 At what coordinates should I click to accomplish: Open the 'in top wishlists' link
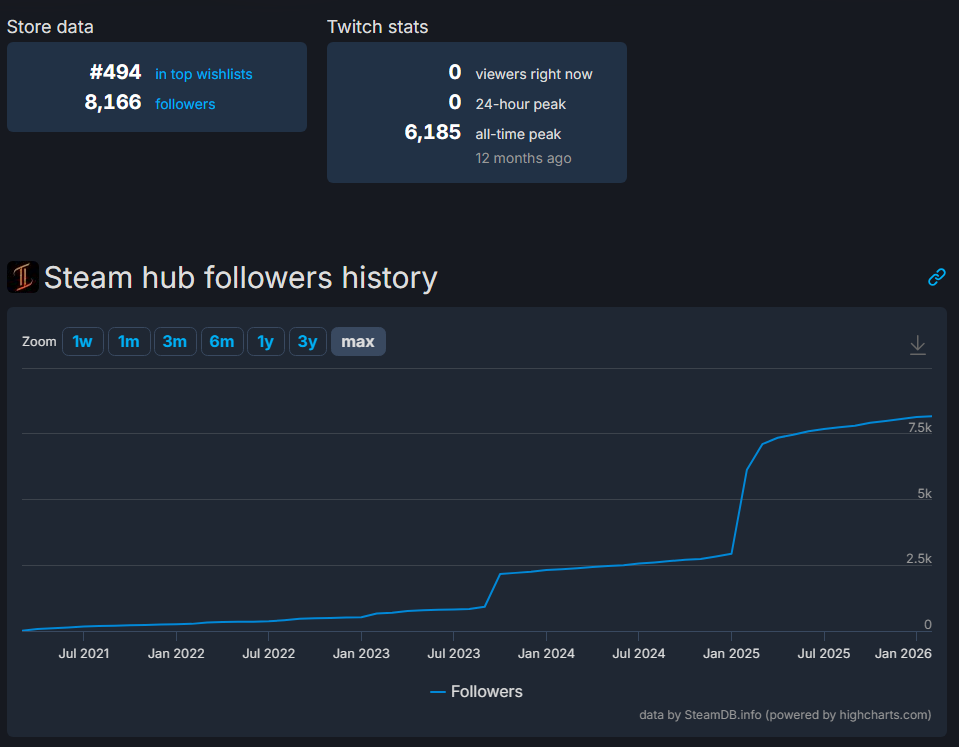click(x=204, y=74)
